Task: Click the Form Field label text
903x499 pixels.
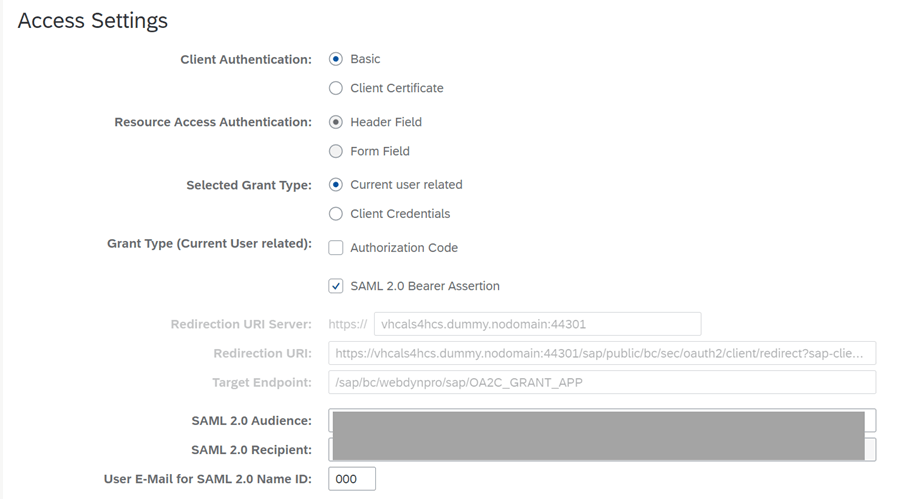Action: [380, 151]
